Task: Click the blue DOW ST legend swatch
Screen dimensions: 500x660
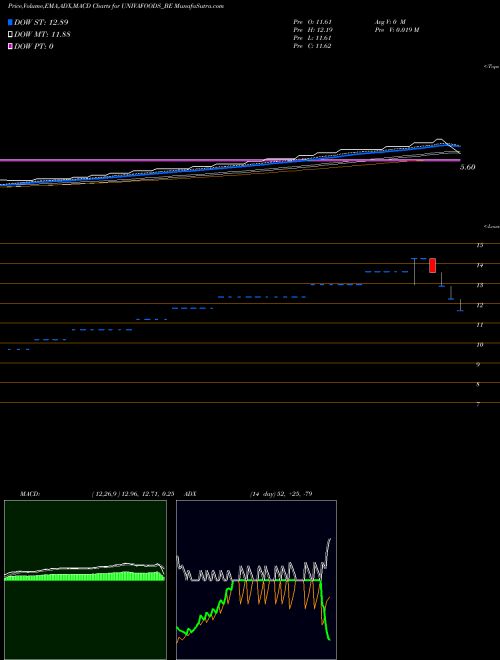Action: [x=10, y=22]
